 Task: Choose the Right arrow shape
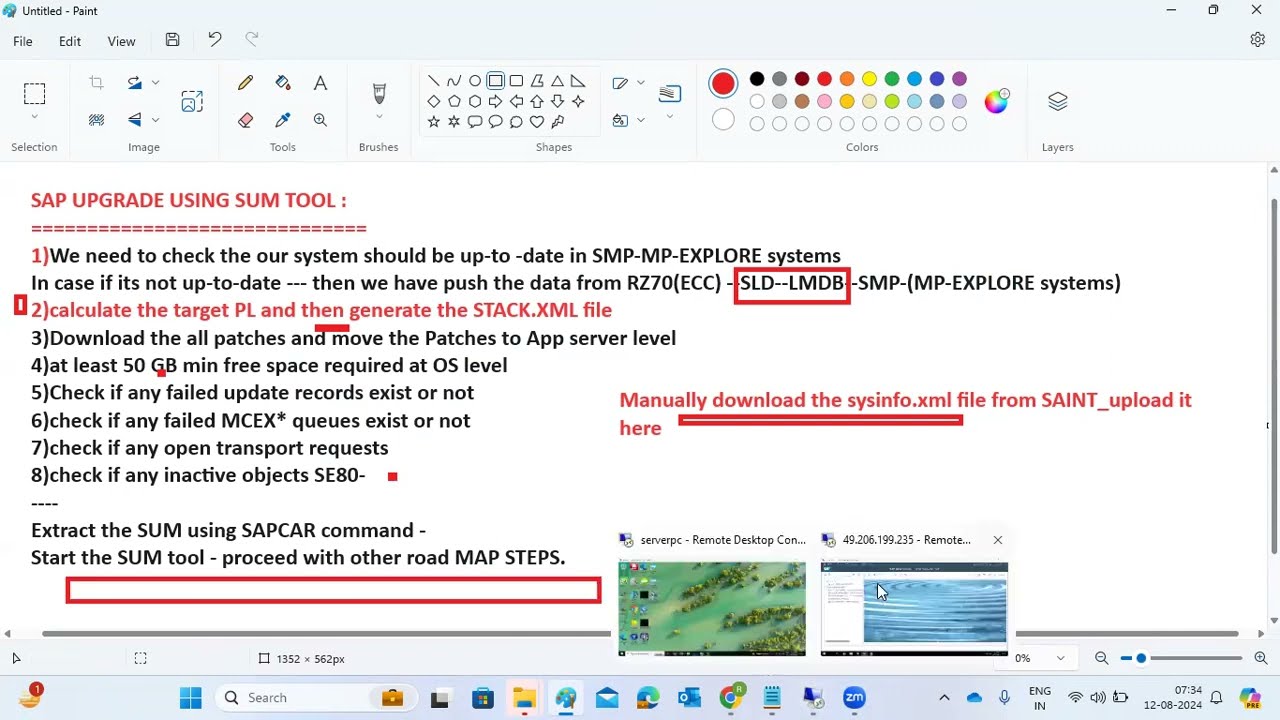coord(495,101)
